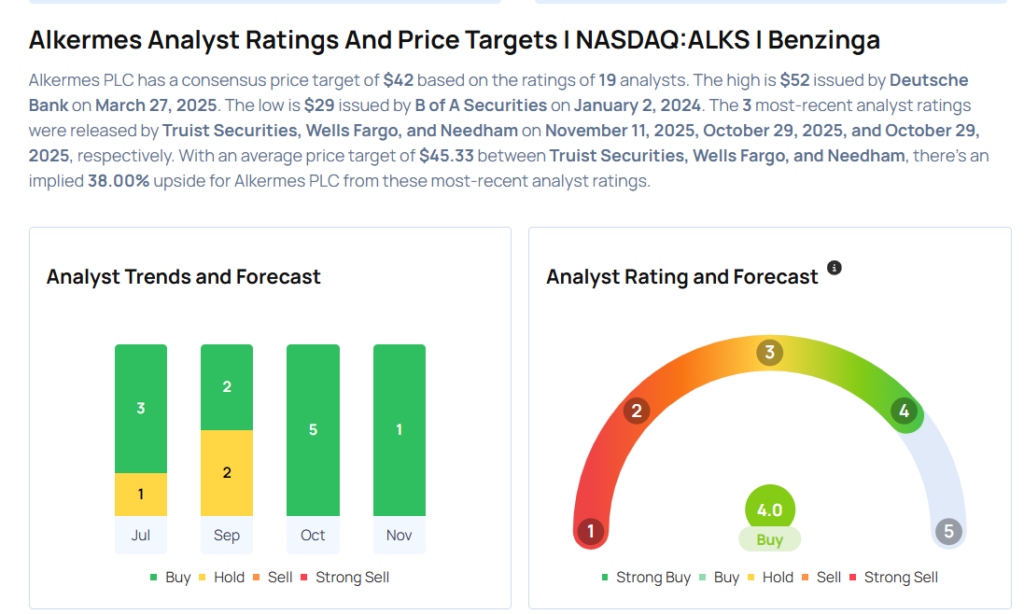Click the green Buy segment in July bar

coord(141,408)
